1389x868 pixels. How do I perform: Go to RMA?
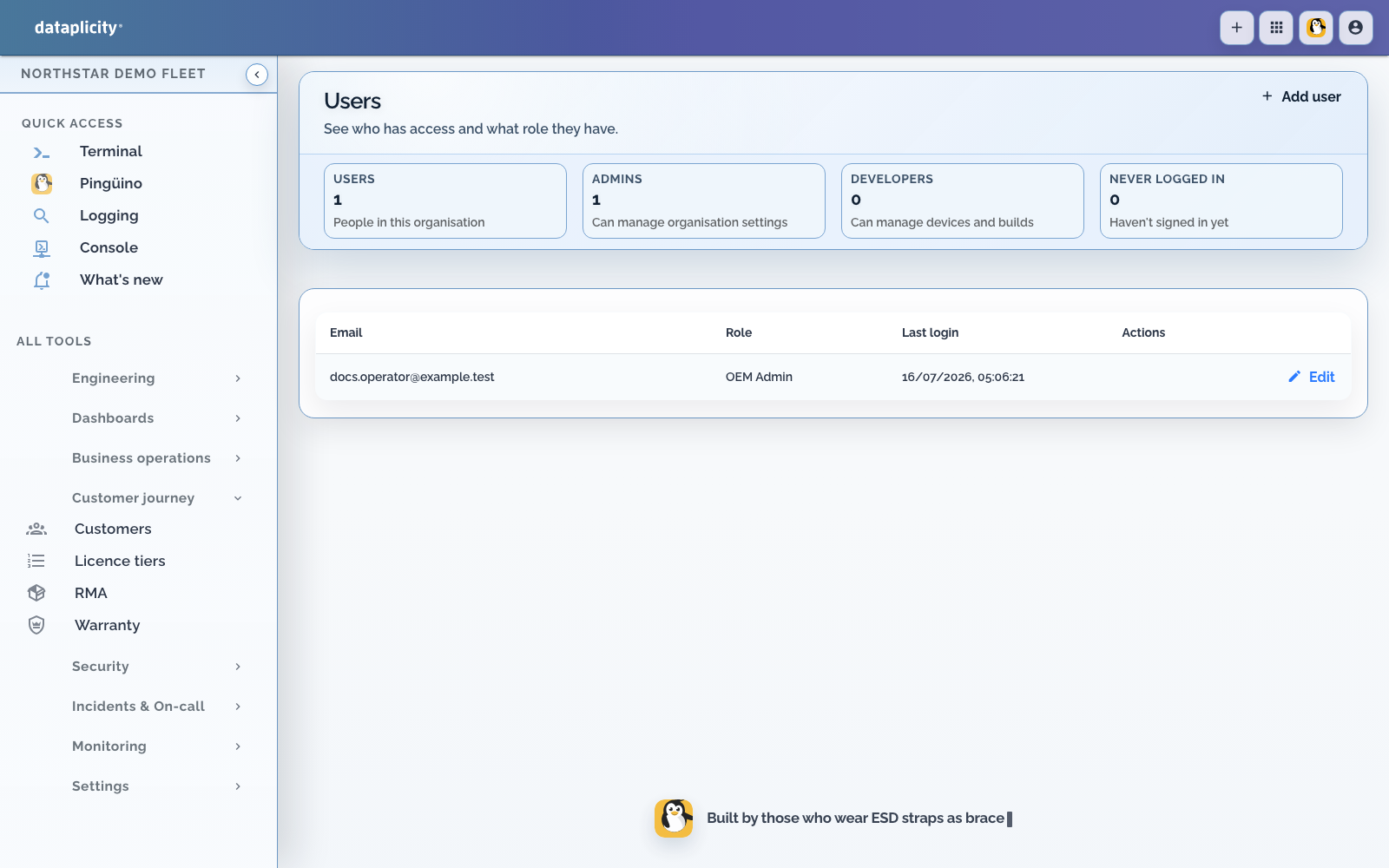[91, 594]
